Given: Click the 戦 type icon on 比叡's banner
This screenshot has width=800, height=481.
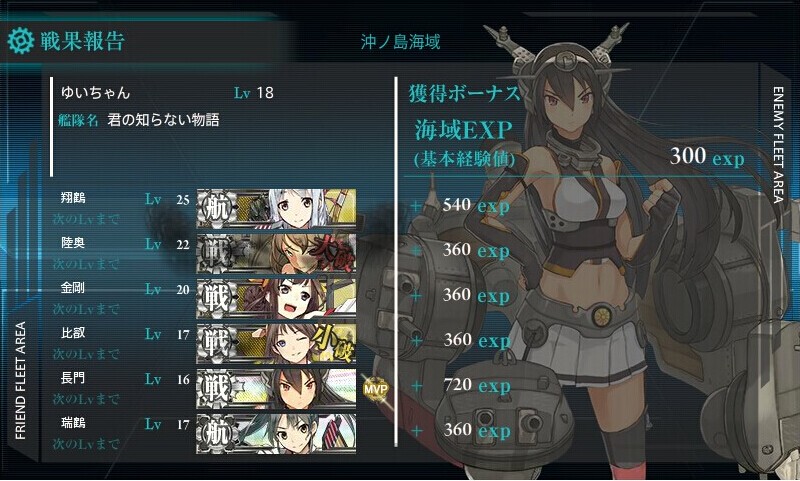Looking at the screenshot, I should 216,343.
